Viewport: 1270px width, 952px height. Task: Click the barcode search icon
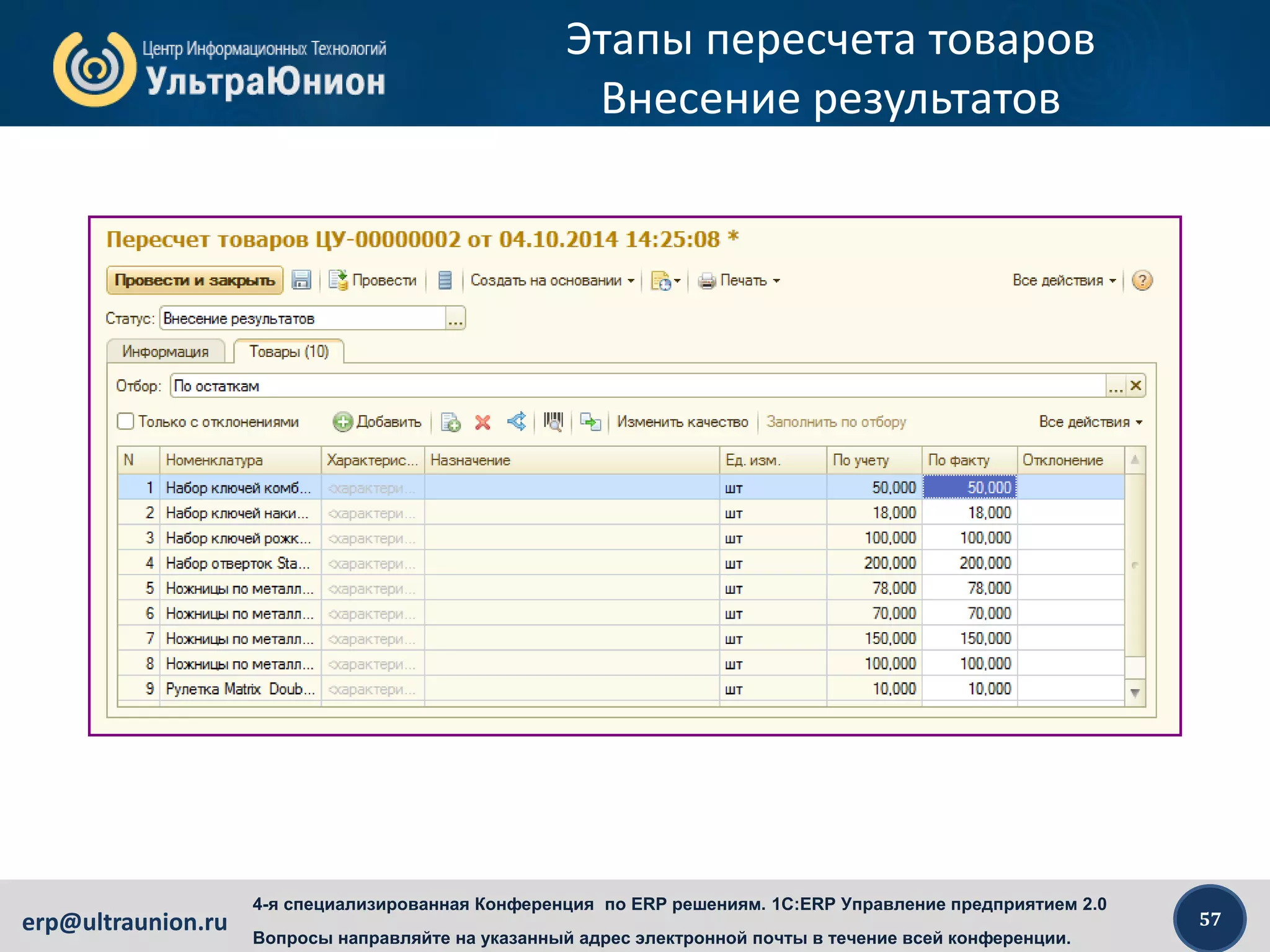[x=553, y=422]
